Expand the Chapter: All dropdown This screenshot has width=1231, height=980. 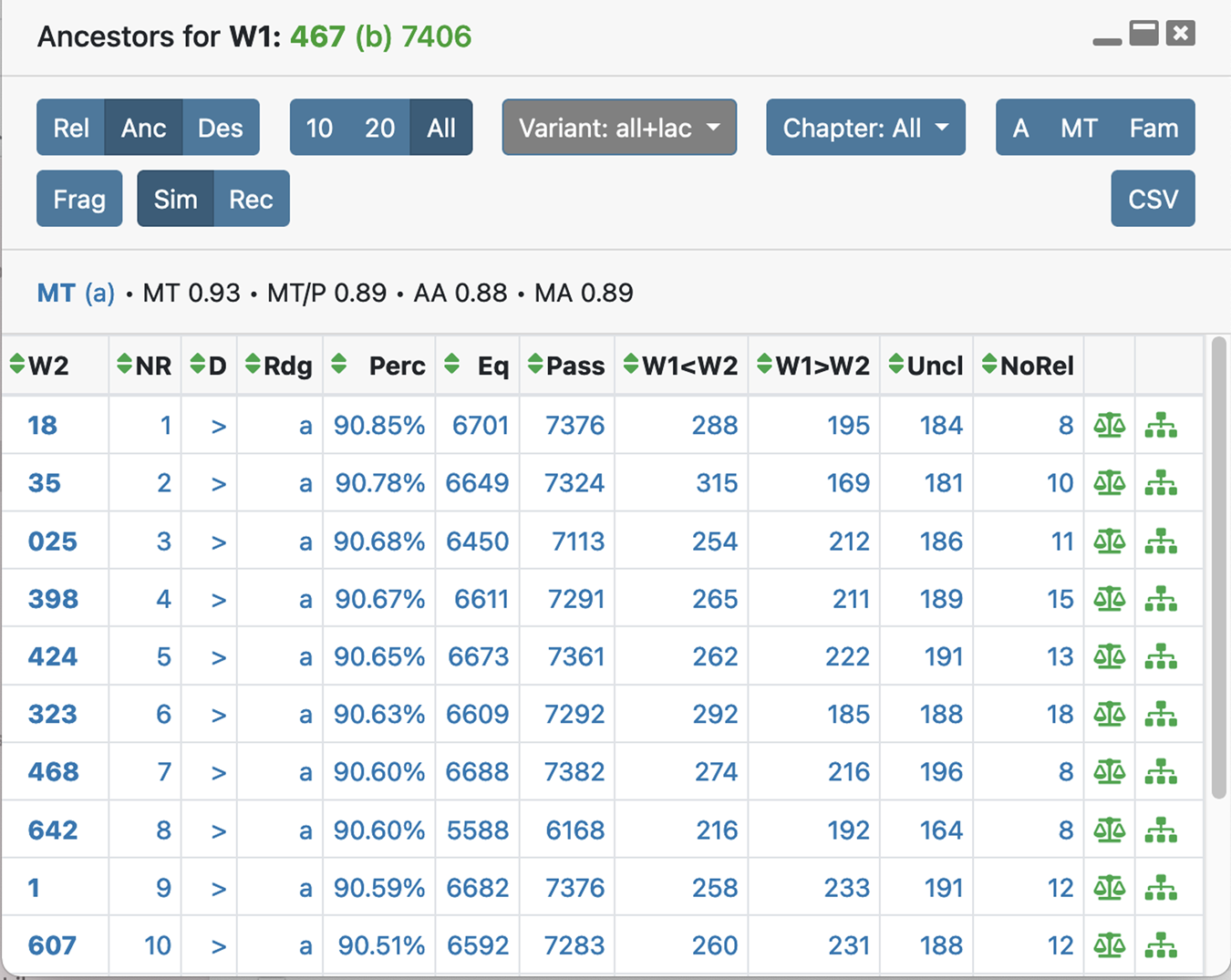tap(865, 128)
